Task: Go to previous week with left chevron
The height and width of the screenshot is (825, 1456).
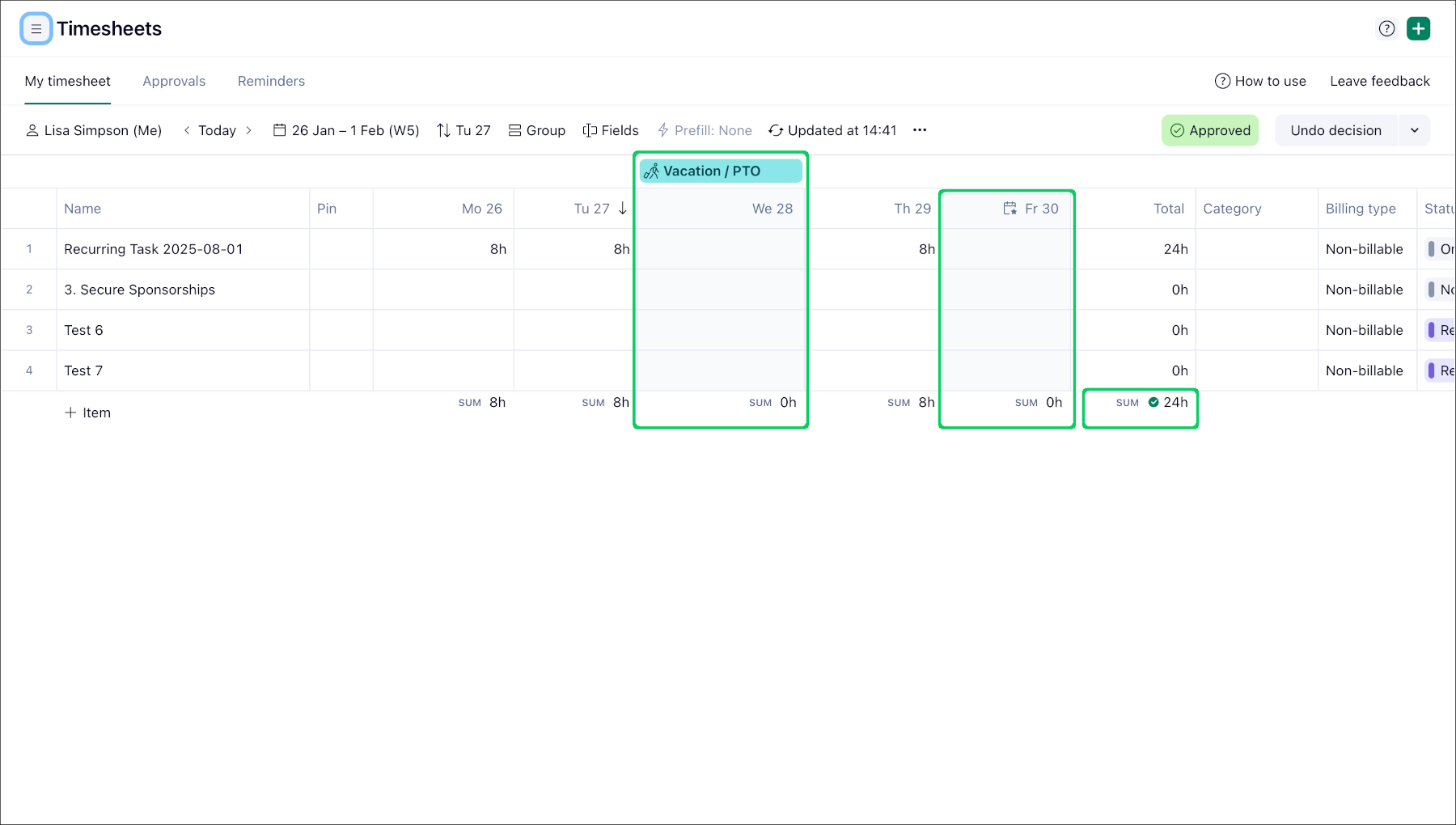Action: (x=187, y=130)
